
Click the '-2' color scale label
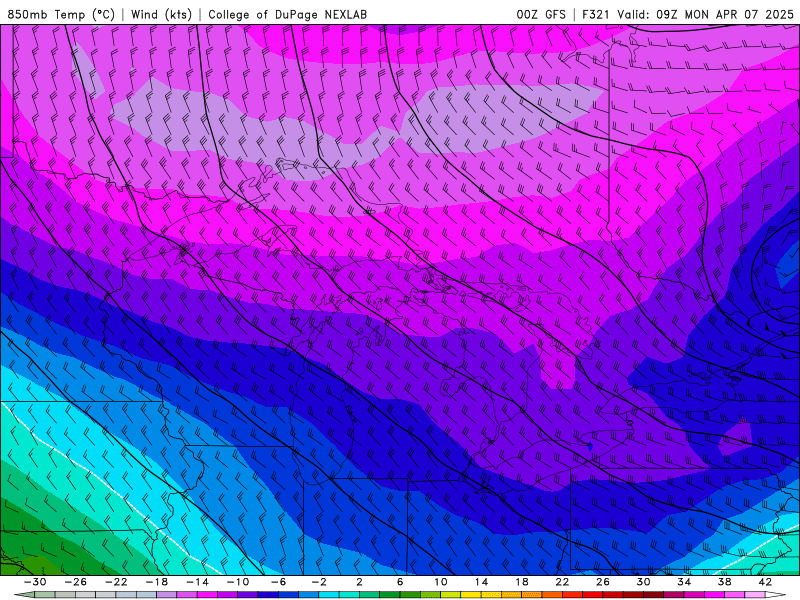point(319,582)
